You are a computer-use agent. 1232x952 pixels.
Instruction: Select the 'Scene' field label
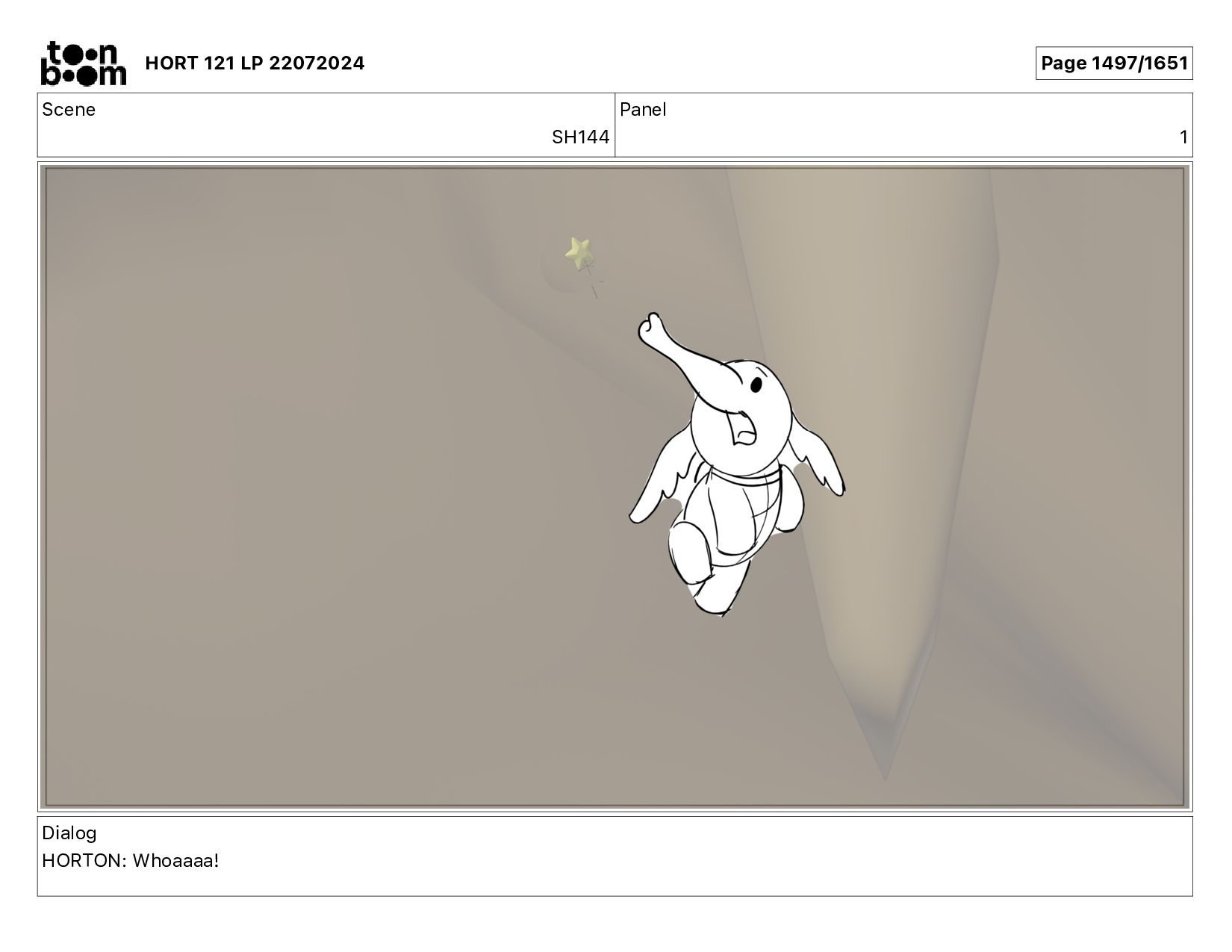[x=69, y=110]
